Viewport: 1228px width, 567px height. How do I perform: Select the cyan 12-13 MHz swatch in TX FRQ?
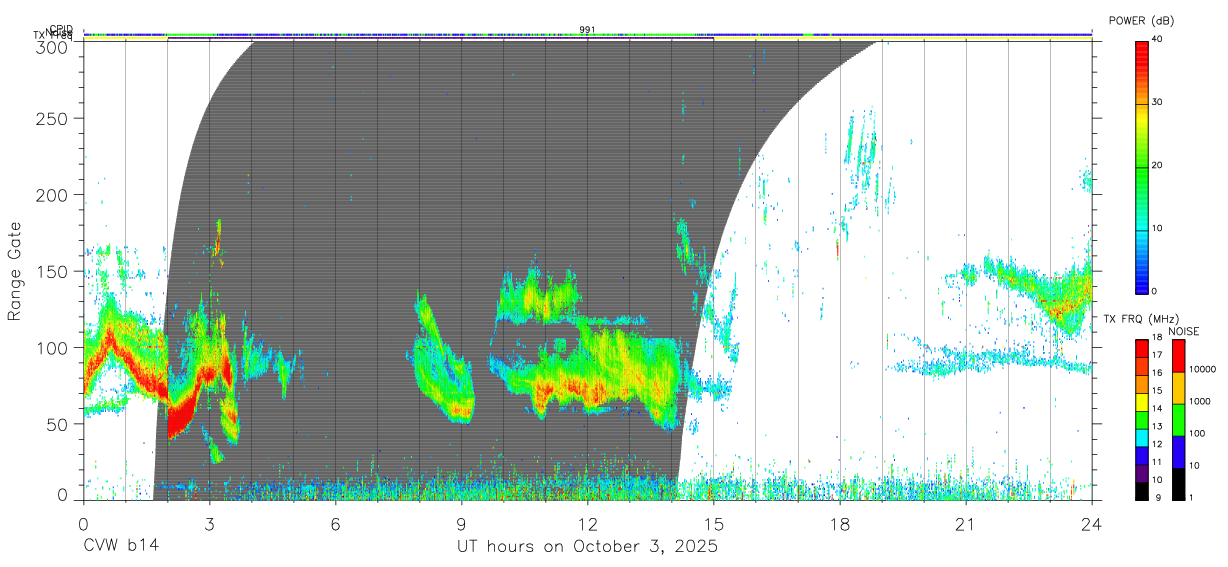[1142, 437]
